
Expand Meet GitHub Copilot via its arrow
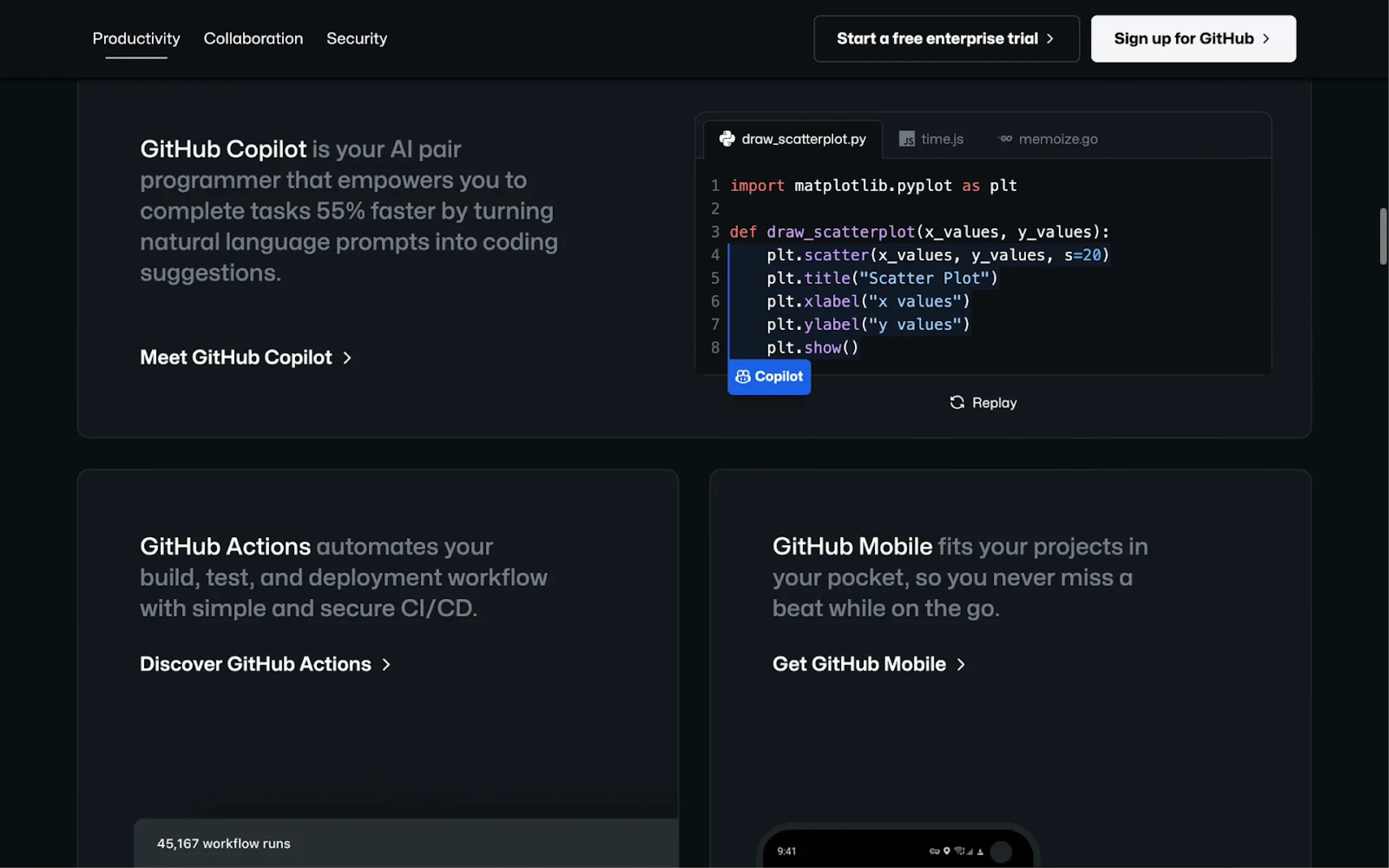pos(347,358)
